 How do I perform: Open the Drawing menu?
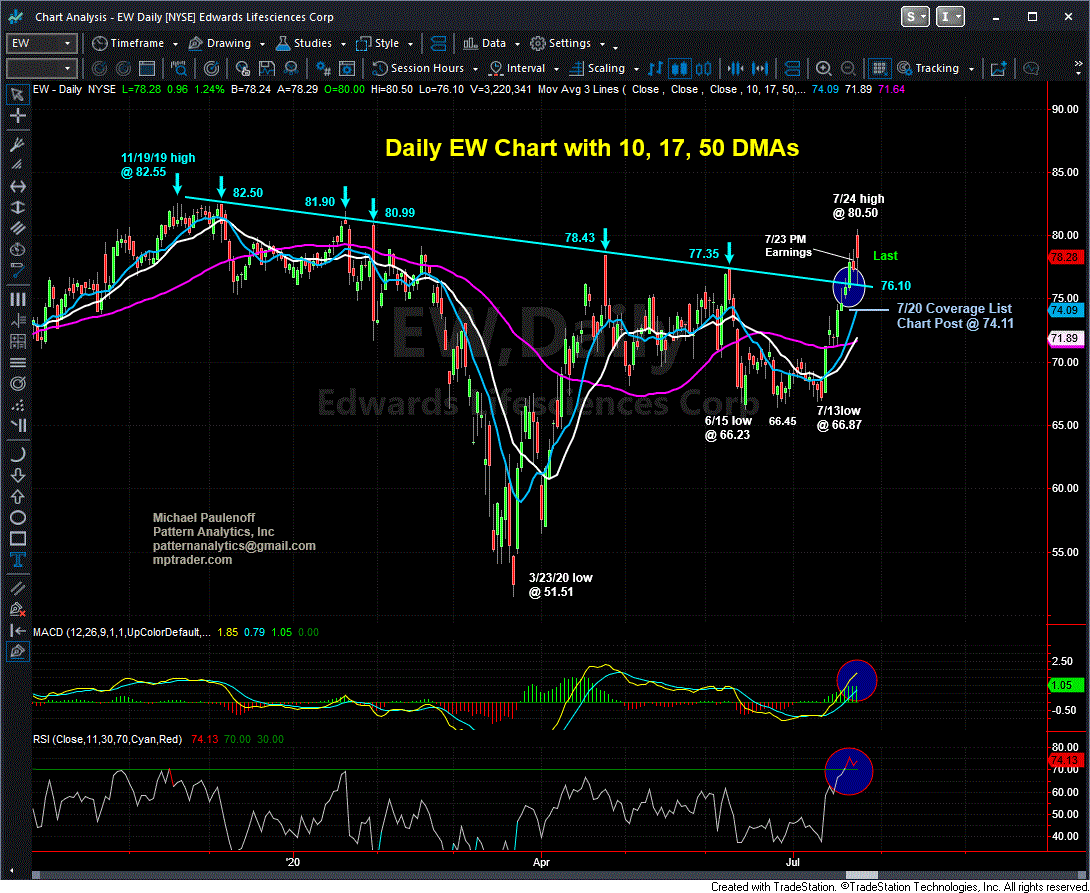pos(226,43)
